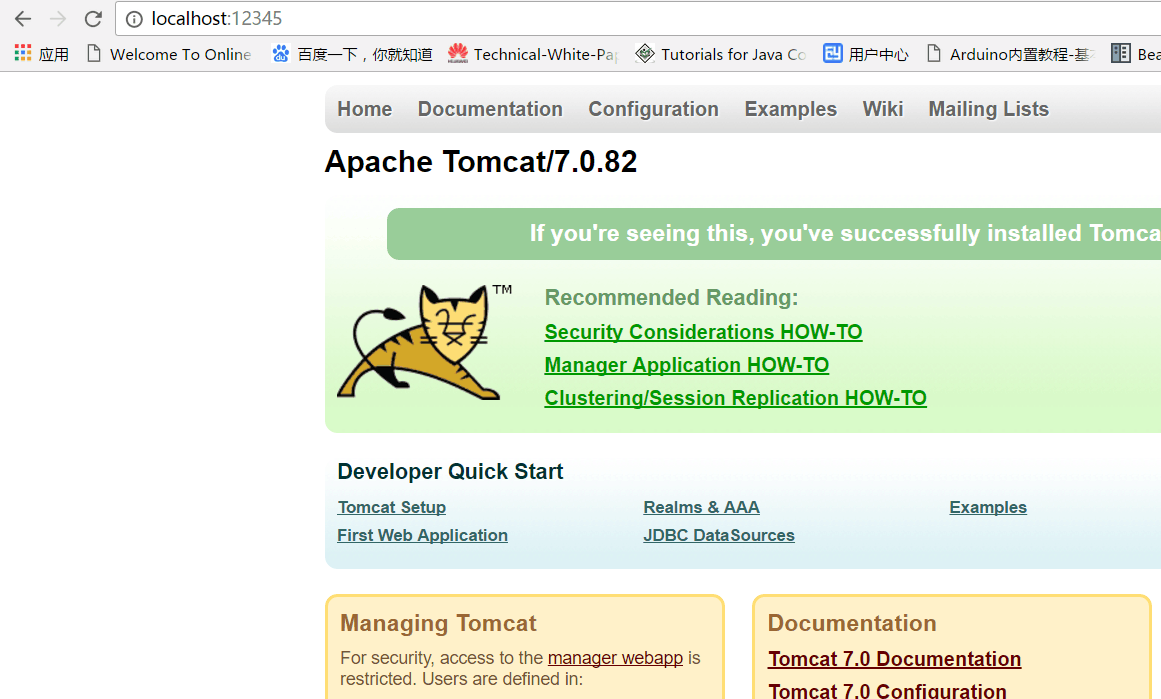Open the 应用 apps bookmark label
This screenshot has height=699, width=1161.
tap(53, 54)
